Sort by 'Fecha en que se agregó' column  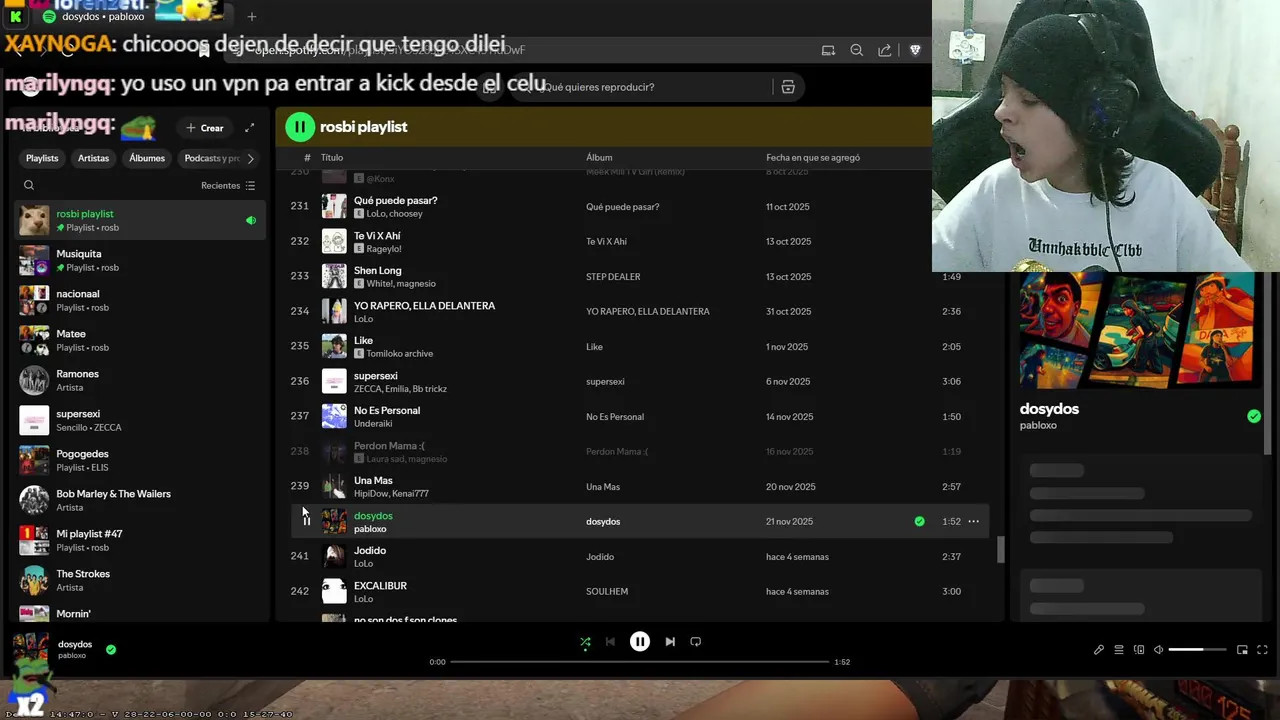tap(813, 158)
